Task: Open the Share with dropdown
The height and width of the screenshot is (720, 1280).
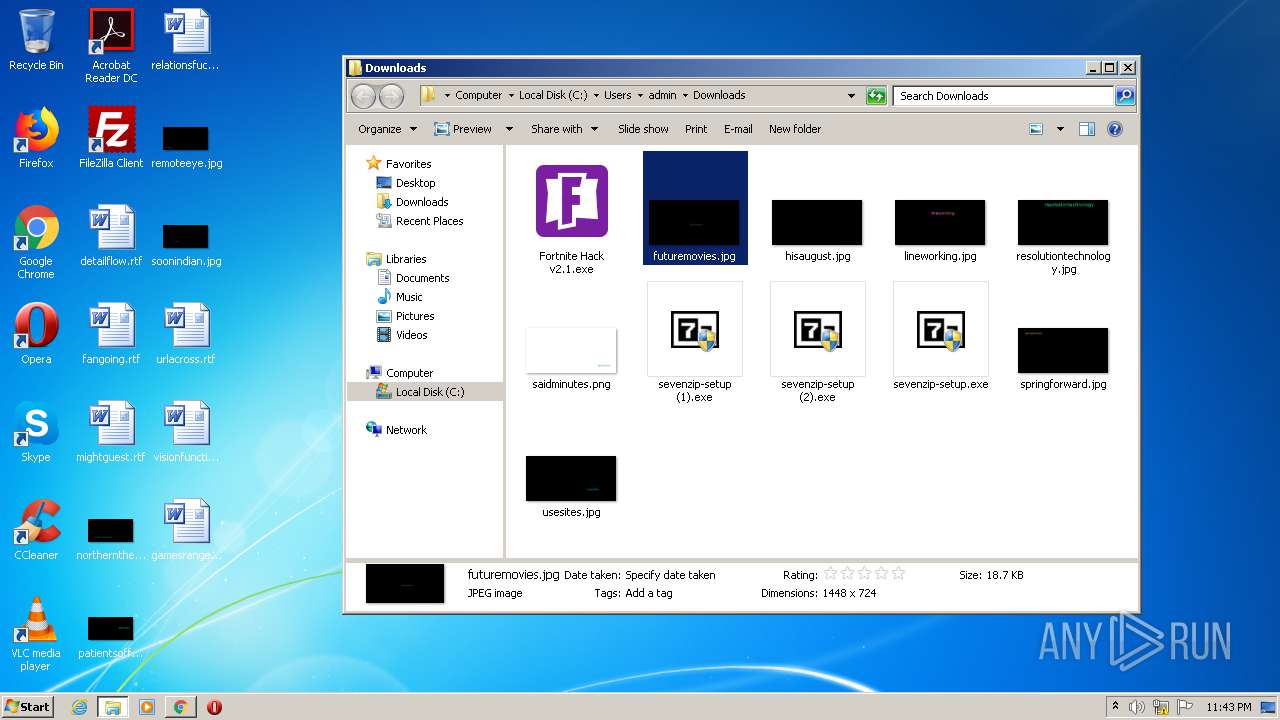Action: click(x=565, y=129)
